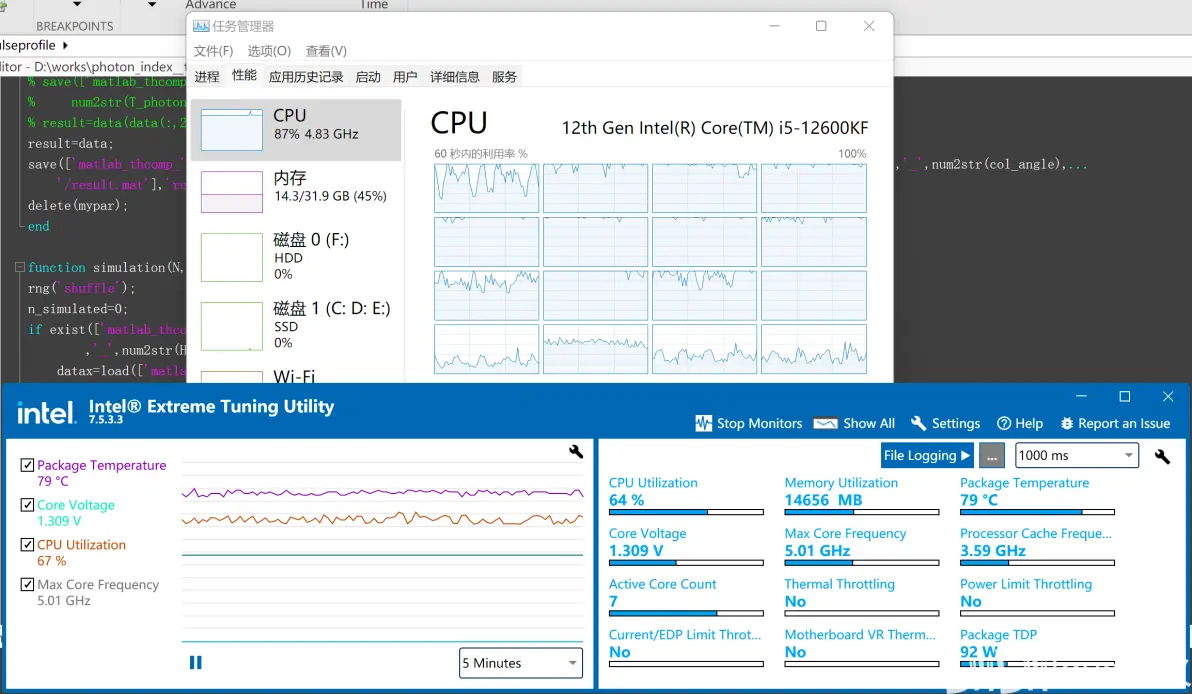Switch to the 详细信息 tab in Task Manager
The width and height of the screenshot is (1192, 694).
(455, 77)
